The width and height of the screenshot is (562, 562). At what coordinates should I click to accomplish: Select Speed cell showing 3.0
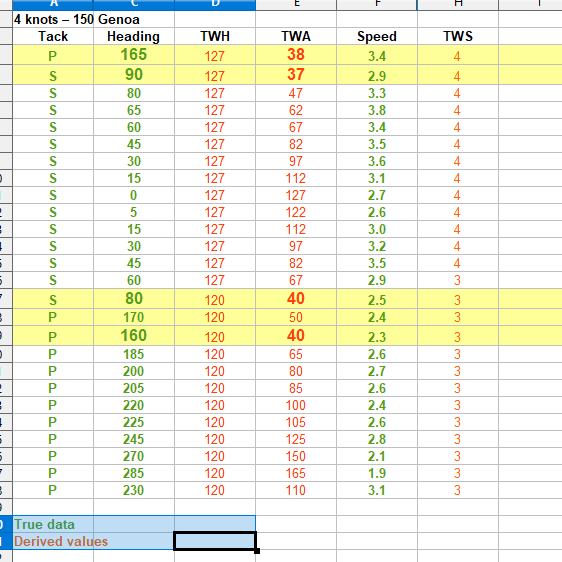click(377, 229)
